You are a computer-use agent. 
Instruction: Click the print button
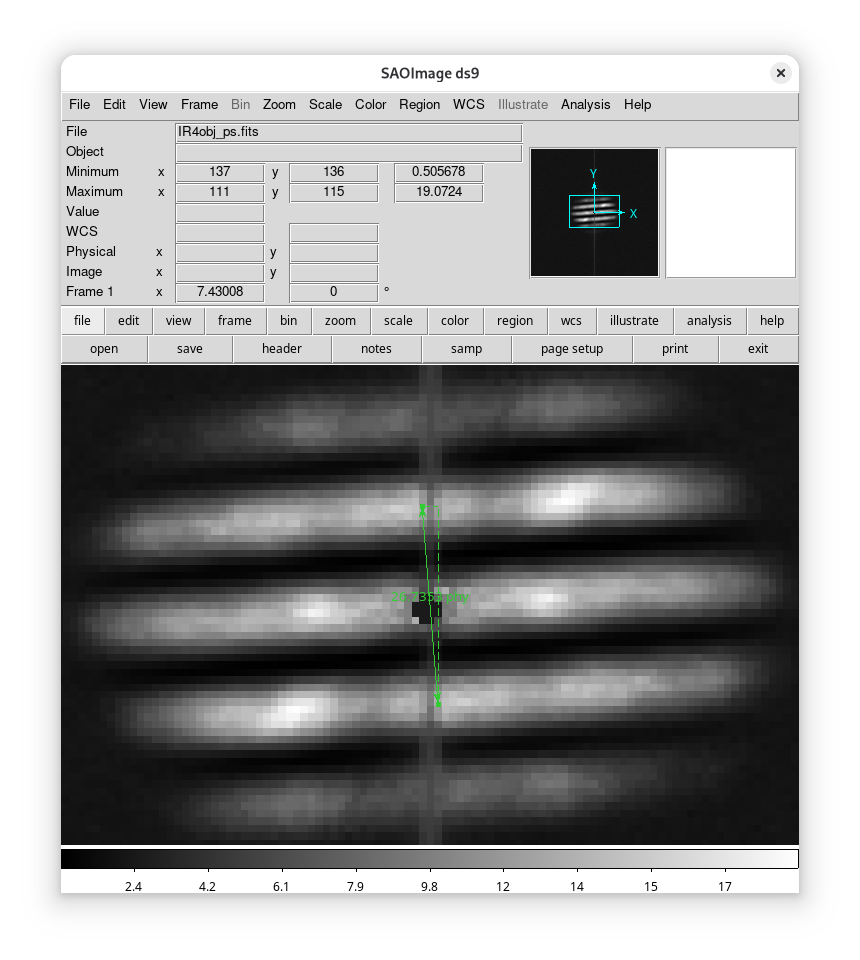[x=675, y=349]
